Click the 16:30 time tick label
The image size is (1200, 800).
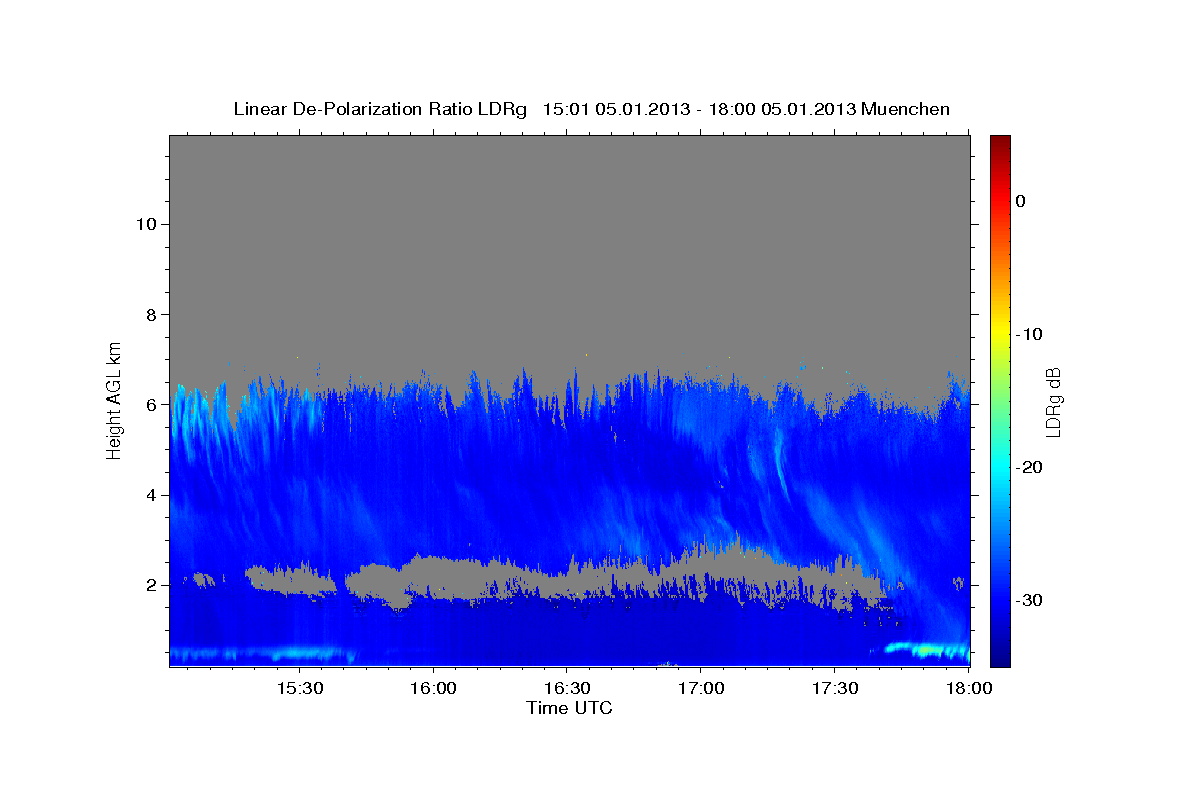click(567, 689)
